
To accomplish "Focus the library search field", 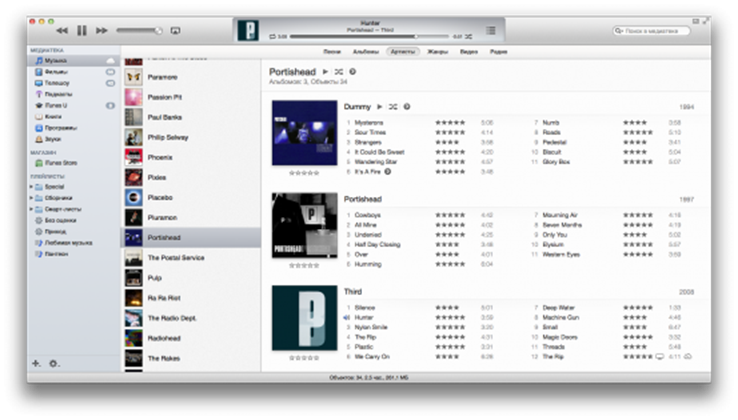I will pos(651,31).
